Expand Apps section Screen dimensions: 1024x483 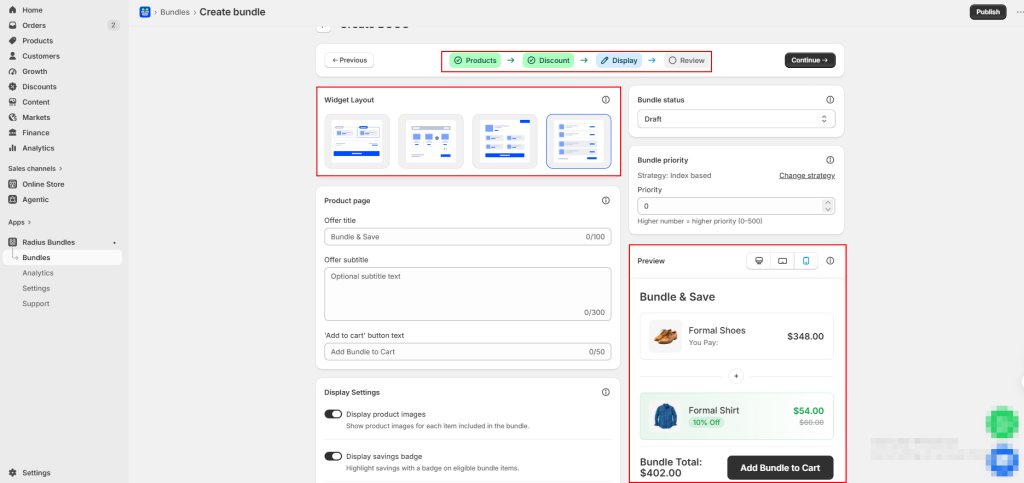click(x=20, y=223)
